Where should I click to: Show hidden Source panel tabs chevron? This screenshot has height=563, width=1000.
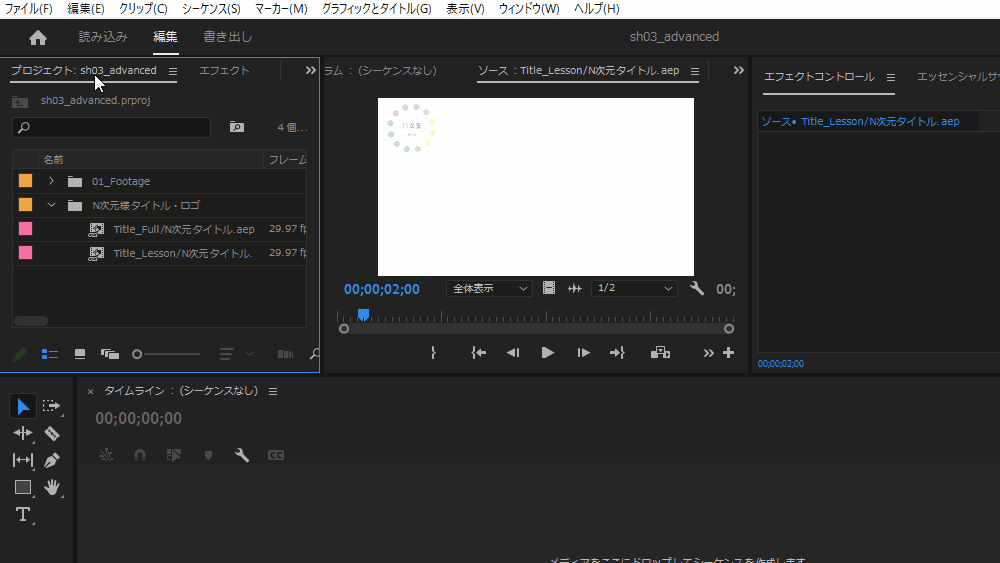(x=739, y=71)
